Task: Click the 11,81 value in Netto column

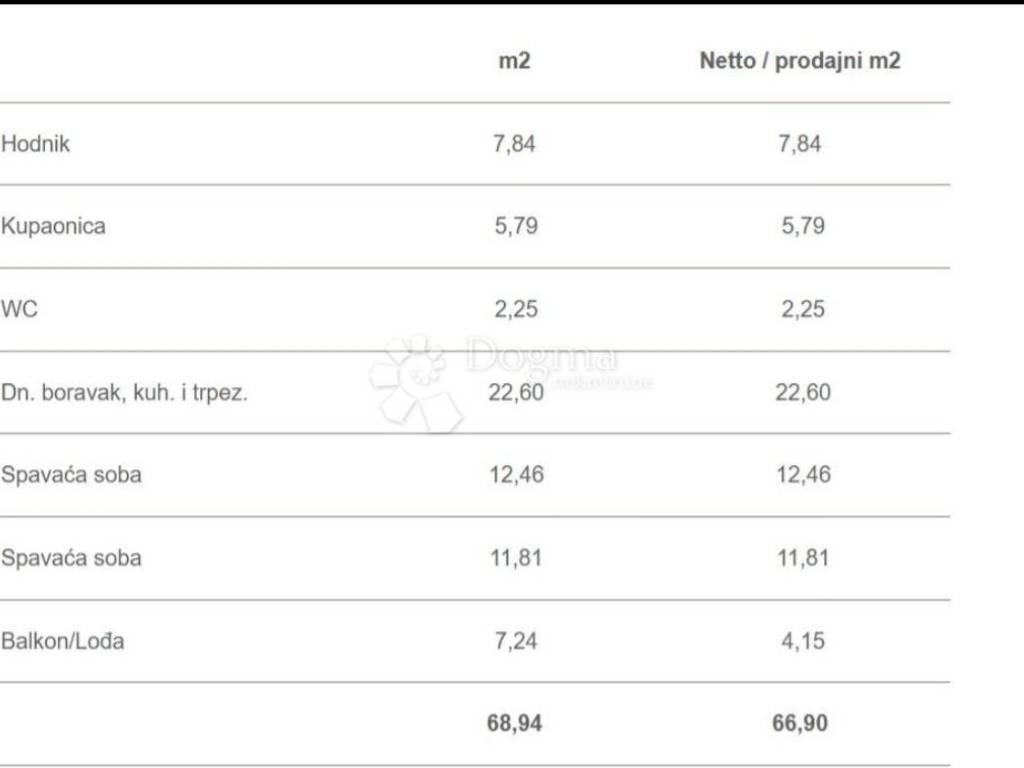Action: [x=802, y=557]
